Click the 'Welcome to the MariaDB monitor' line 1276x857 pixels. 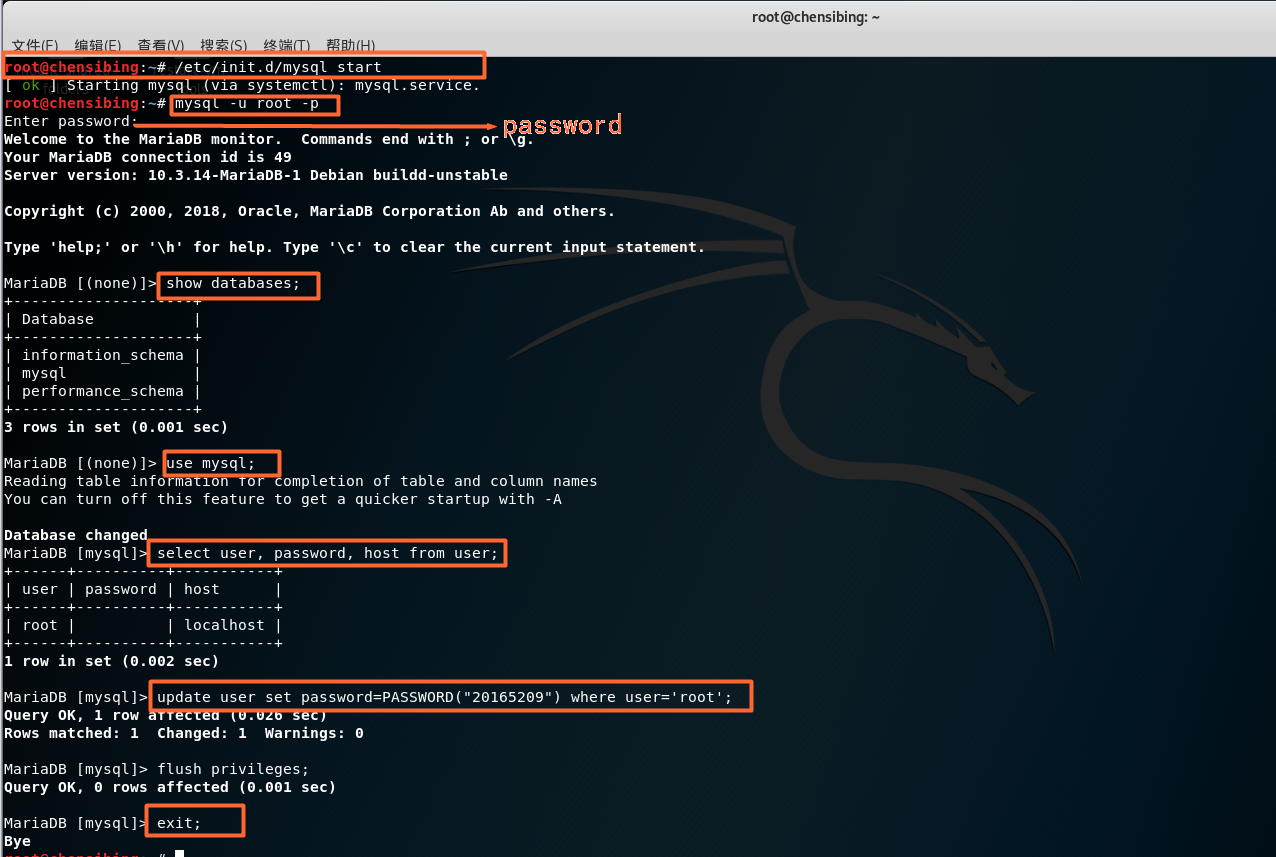[269, 139]
